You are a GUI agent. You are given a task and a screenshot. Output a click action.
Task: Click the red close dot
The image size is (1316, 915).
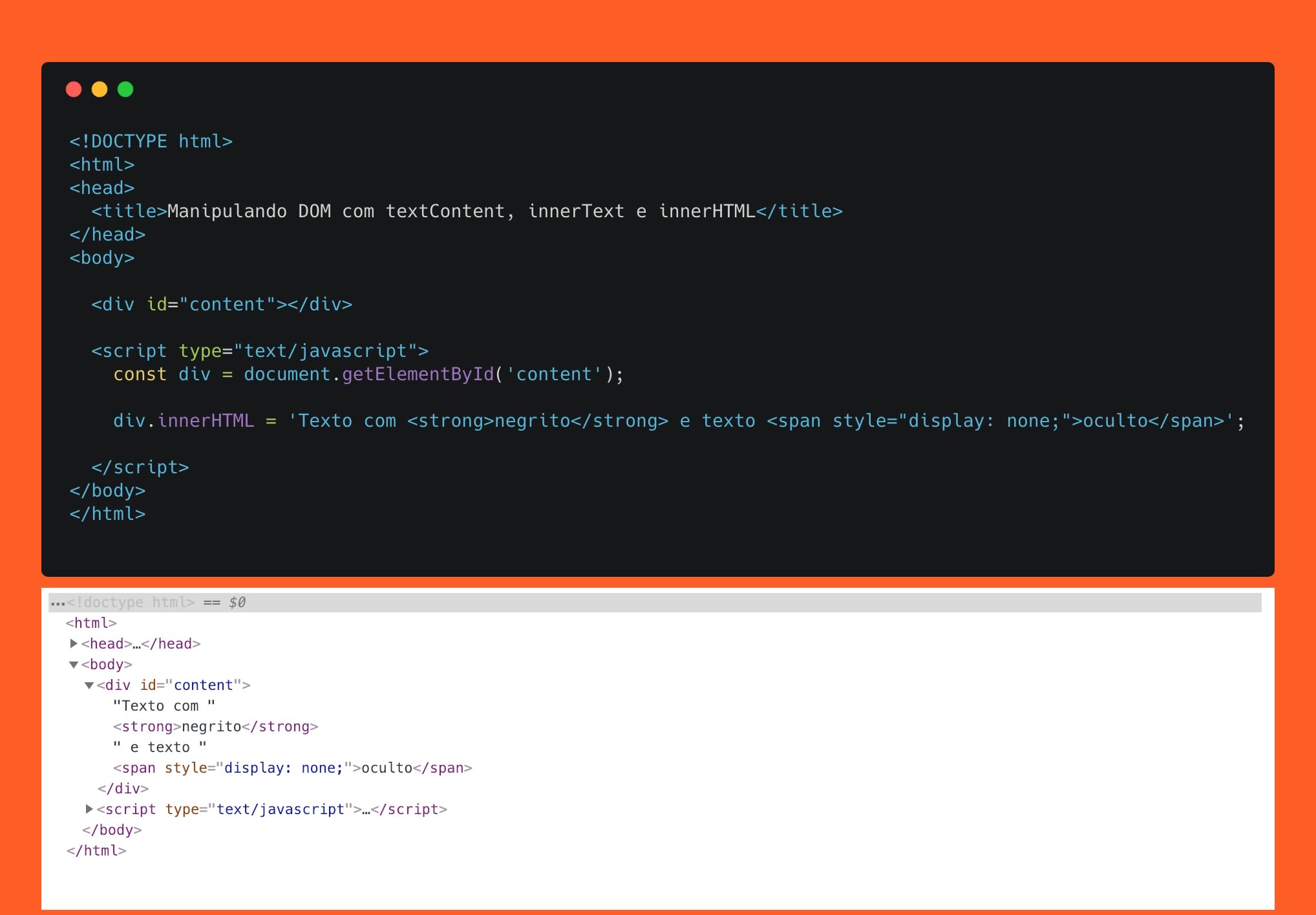point(74,89)
